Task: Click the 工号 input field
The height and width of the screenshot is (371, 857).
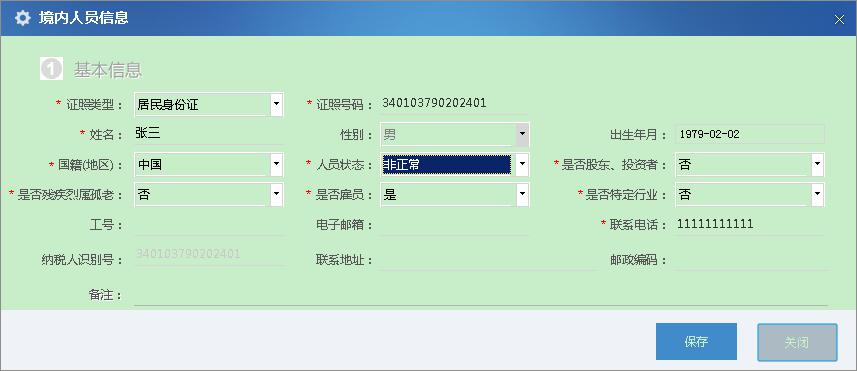Action: [209, 225]
